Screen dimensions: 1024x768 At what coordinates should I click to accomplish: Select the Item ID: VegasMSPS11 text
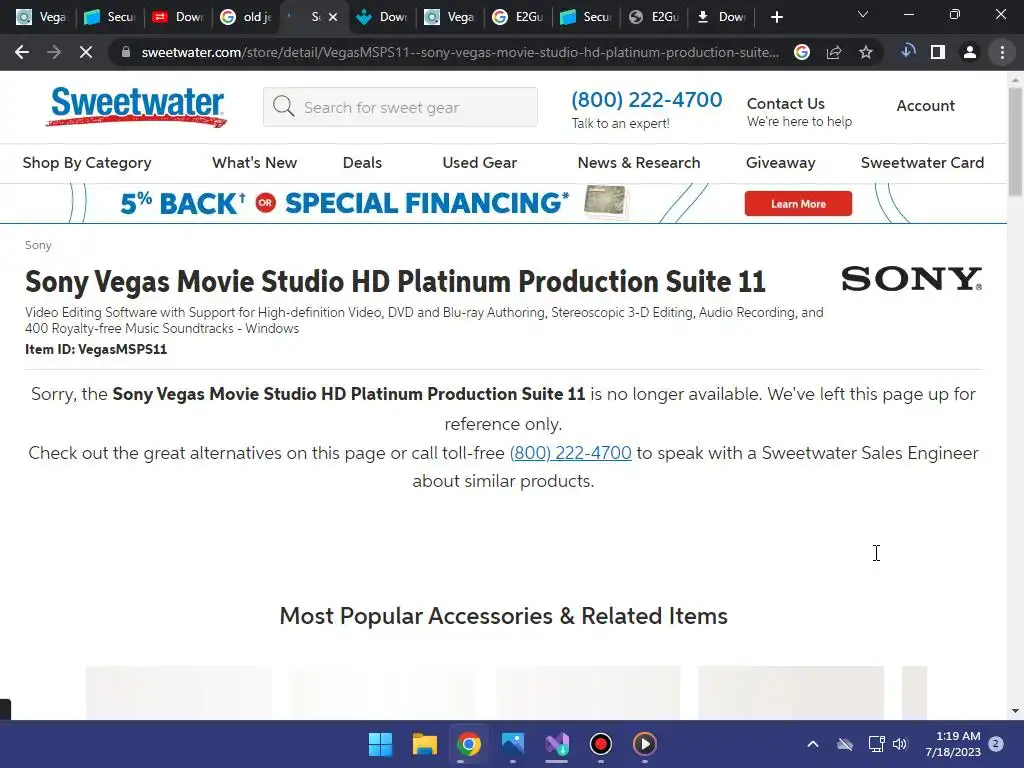coord(96,349)
